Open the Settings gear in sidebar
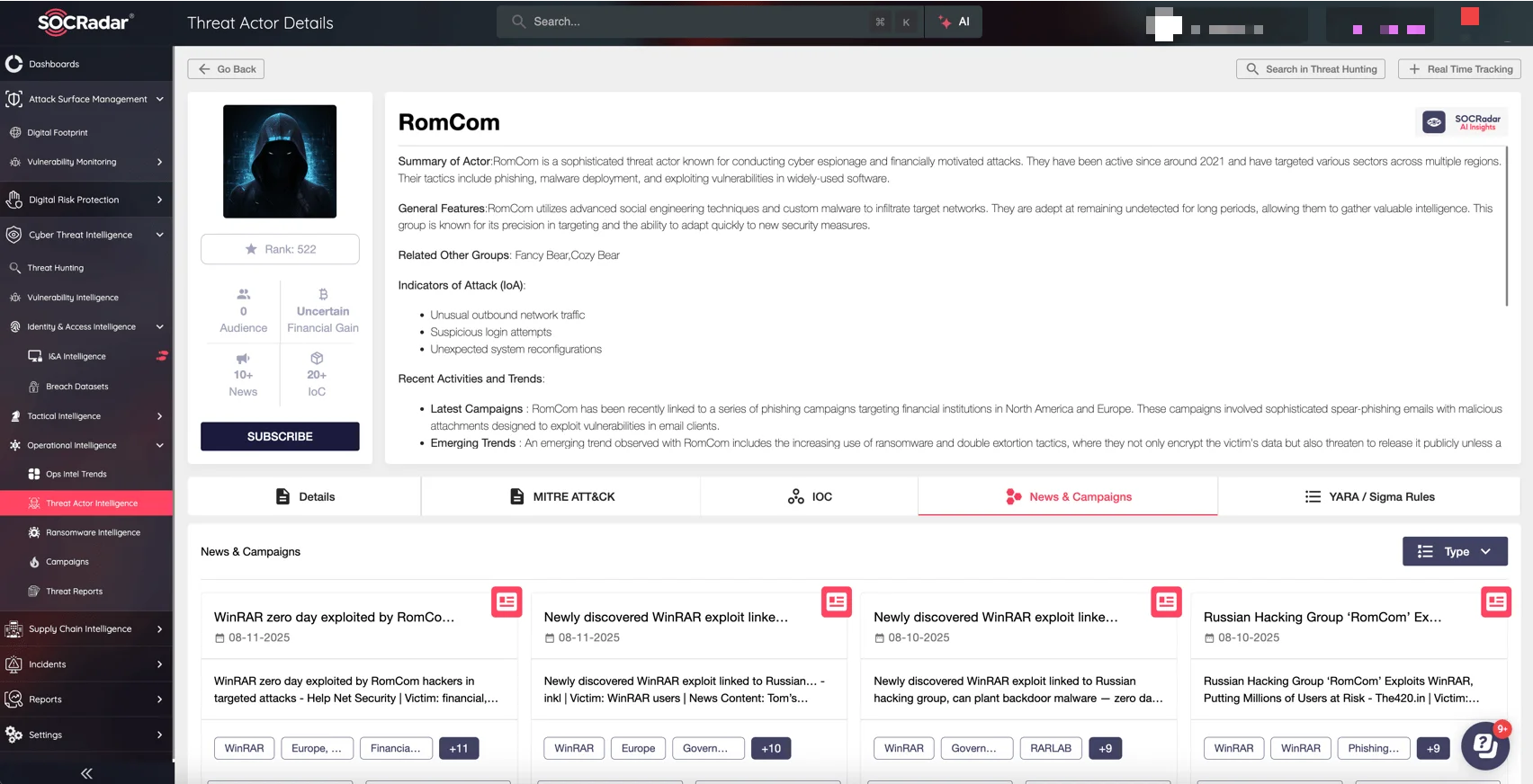The width and height of the screenshot is (1533, 784). click(14, 735)
